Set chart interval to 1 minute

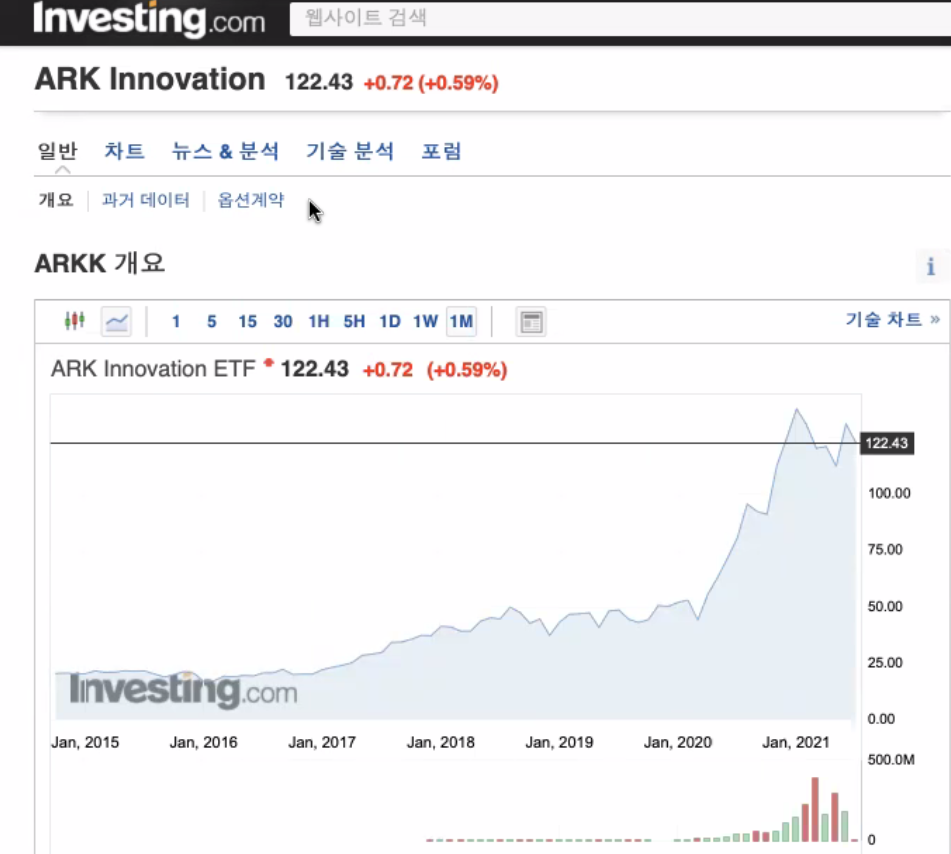(x=176, y=321)
